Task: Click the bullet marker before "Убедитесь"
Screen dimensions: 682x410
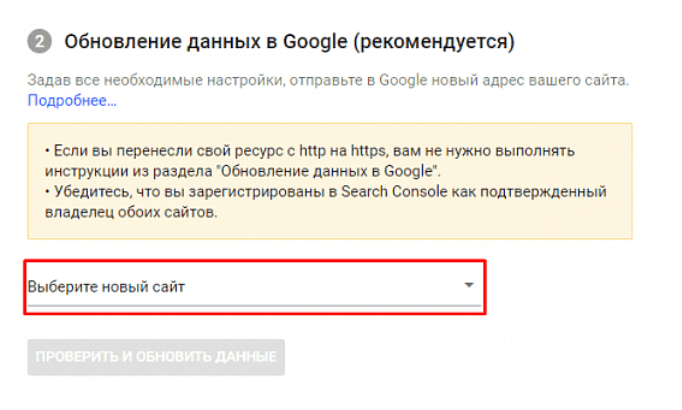Action: [47, 191]
